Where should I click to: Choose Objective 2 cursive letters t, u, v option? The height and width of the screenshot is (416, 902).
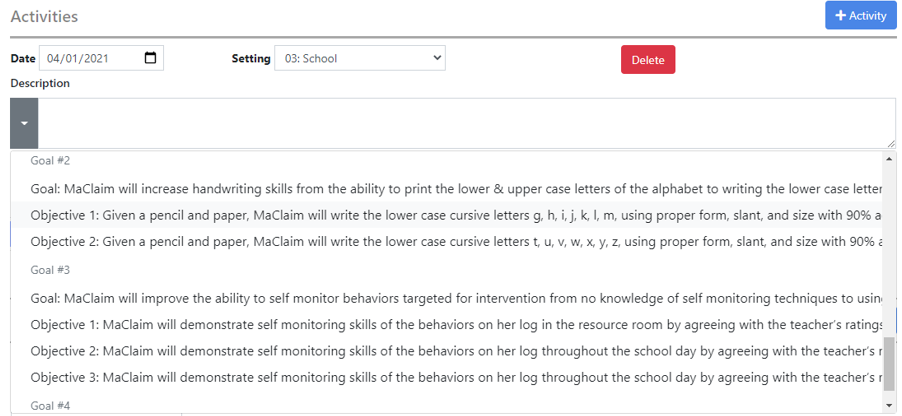click(455, 241)
